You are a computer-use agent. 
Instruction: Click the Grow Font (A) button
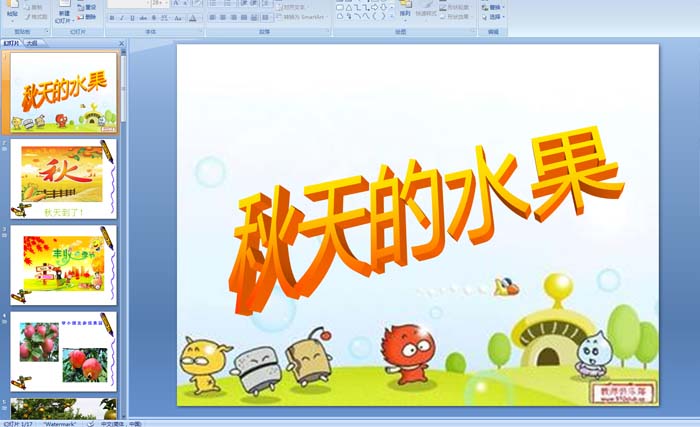coord(176,3)
